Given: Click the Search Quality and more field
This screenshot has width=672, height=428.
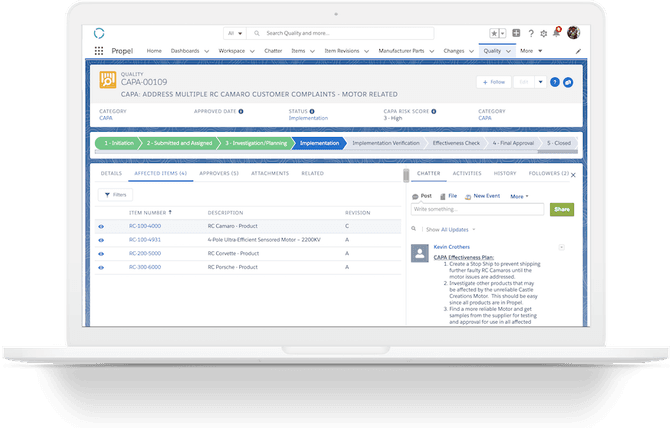Looking at the screenshot, I should click(341, 33).
